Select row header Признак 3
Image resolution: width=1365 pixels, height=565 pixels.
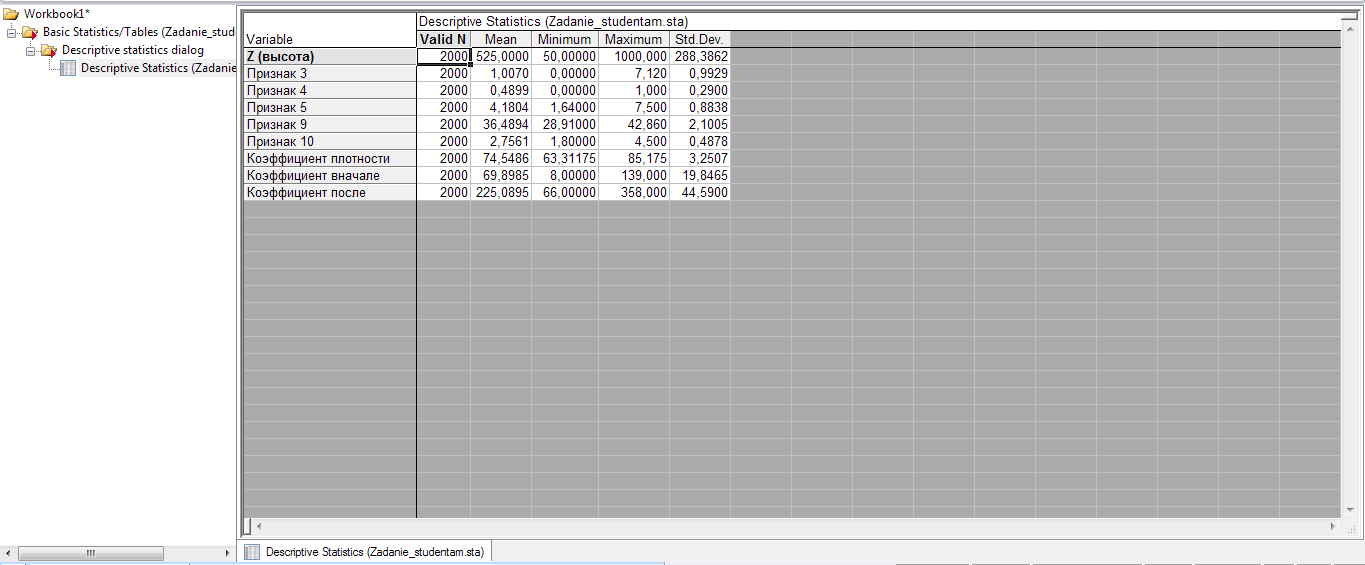coord(330,74)
